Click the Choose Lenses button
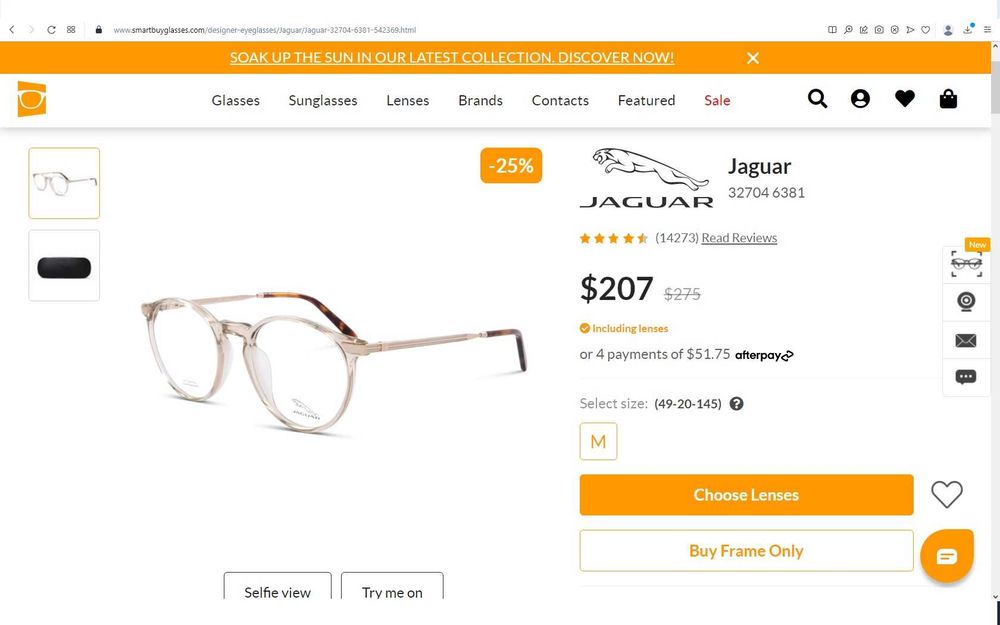The image size is (1000, 625). click(746, 495)
